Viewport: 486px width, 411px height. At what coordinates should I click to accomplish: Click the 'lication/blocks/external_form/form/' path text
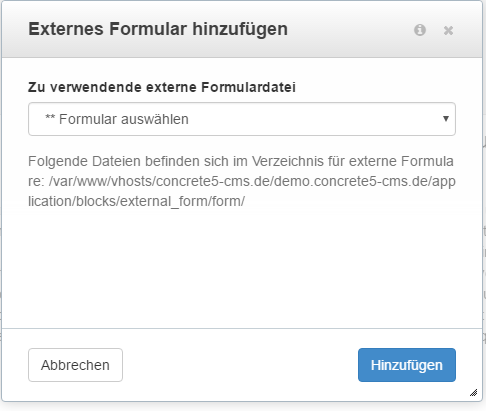tap(136, 201)
